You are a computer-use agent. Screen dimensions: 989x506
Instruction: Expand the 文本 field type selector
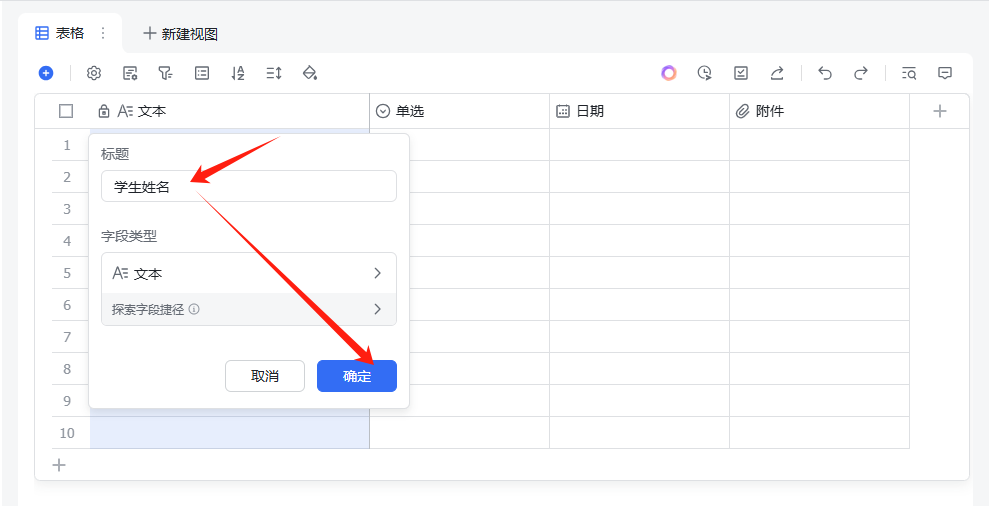point(249,273)
